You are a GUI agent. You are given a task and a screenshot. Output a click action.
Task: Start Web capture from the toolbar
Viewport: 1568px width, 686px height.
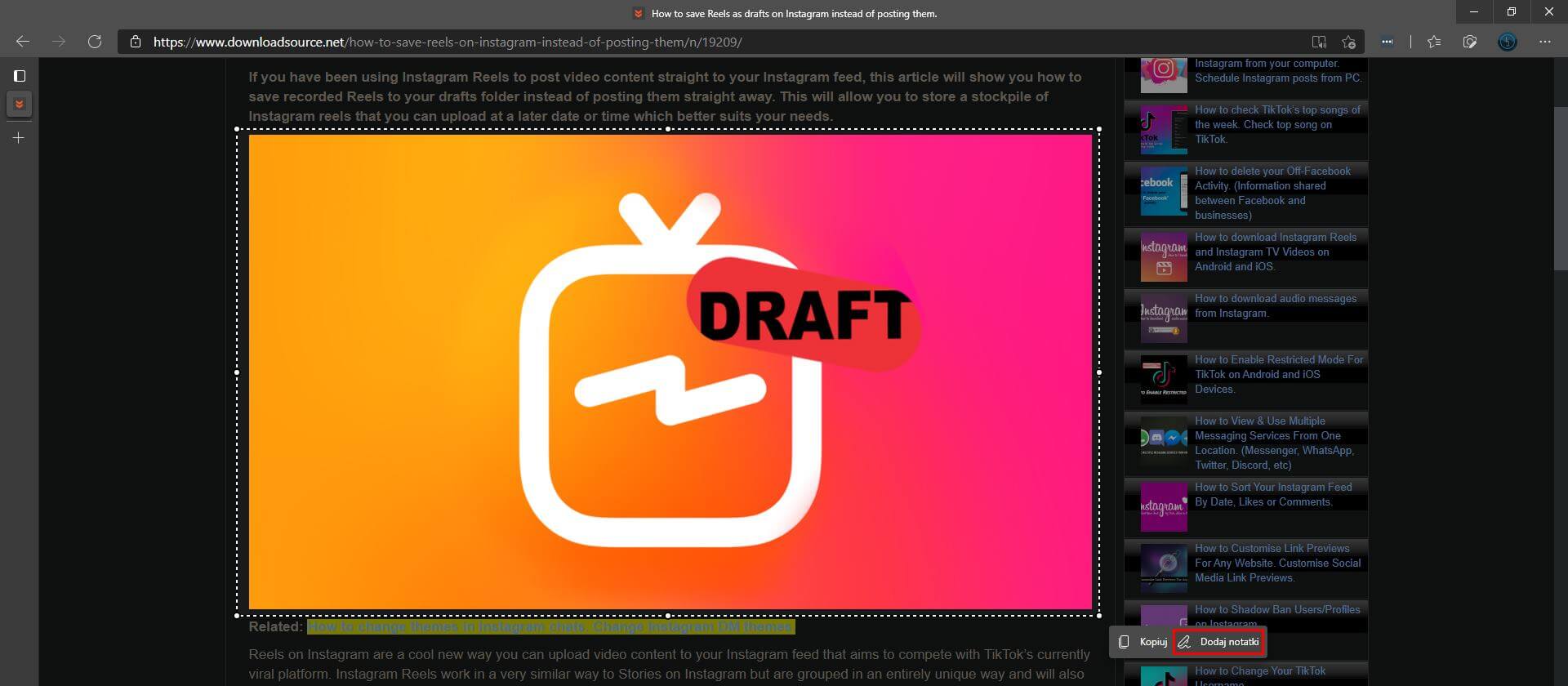point(1470,42)
